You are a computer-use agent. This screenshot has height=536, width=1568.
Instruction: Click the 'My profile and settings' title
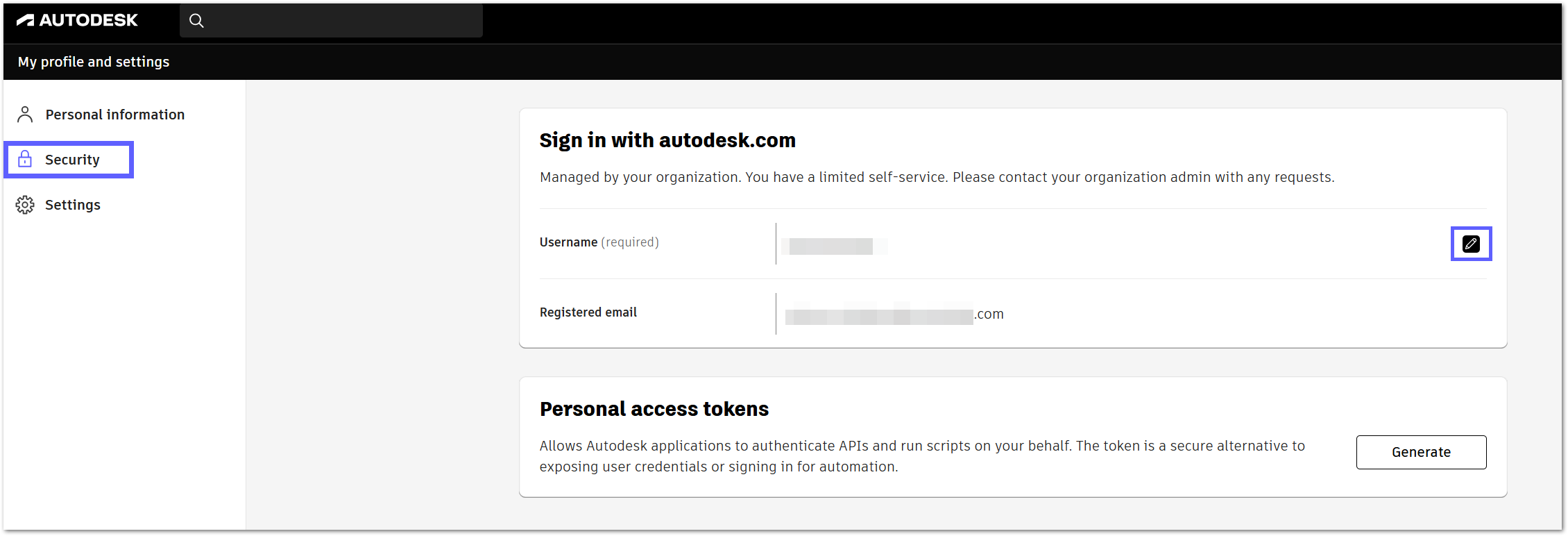[94, 62]
